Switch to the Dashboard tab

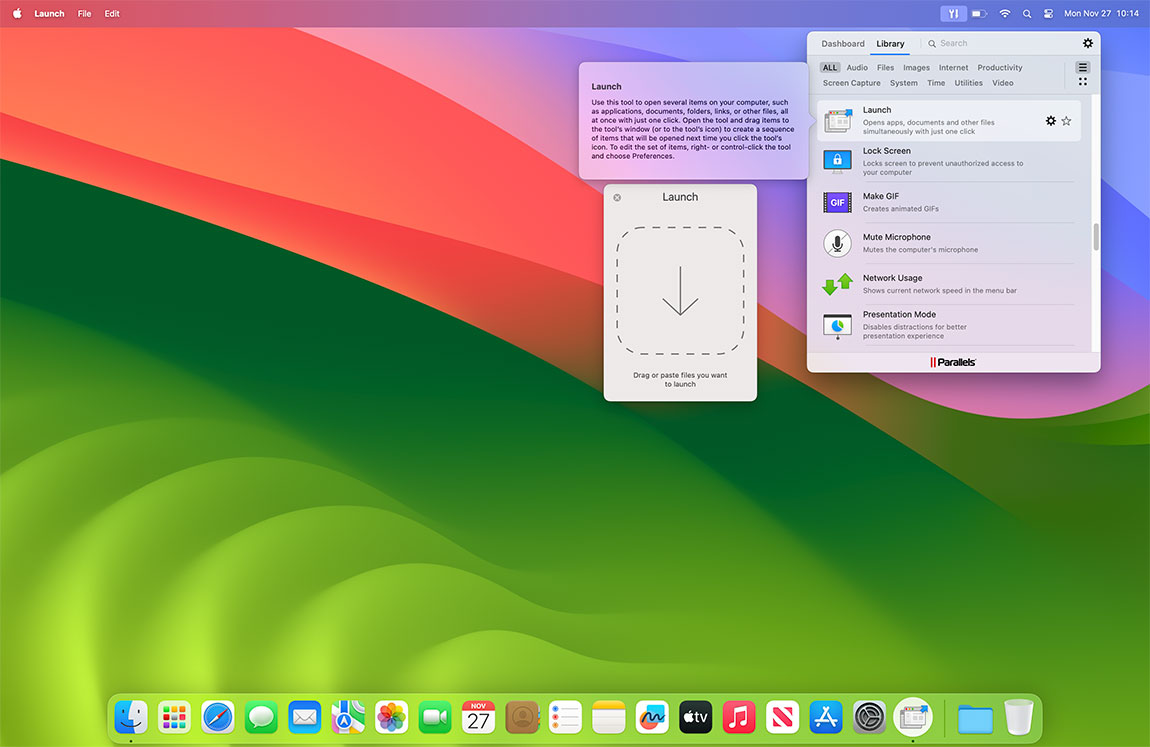pos(842,44)
